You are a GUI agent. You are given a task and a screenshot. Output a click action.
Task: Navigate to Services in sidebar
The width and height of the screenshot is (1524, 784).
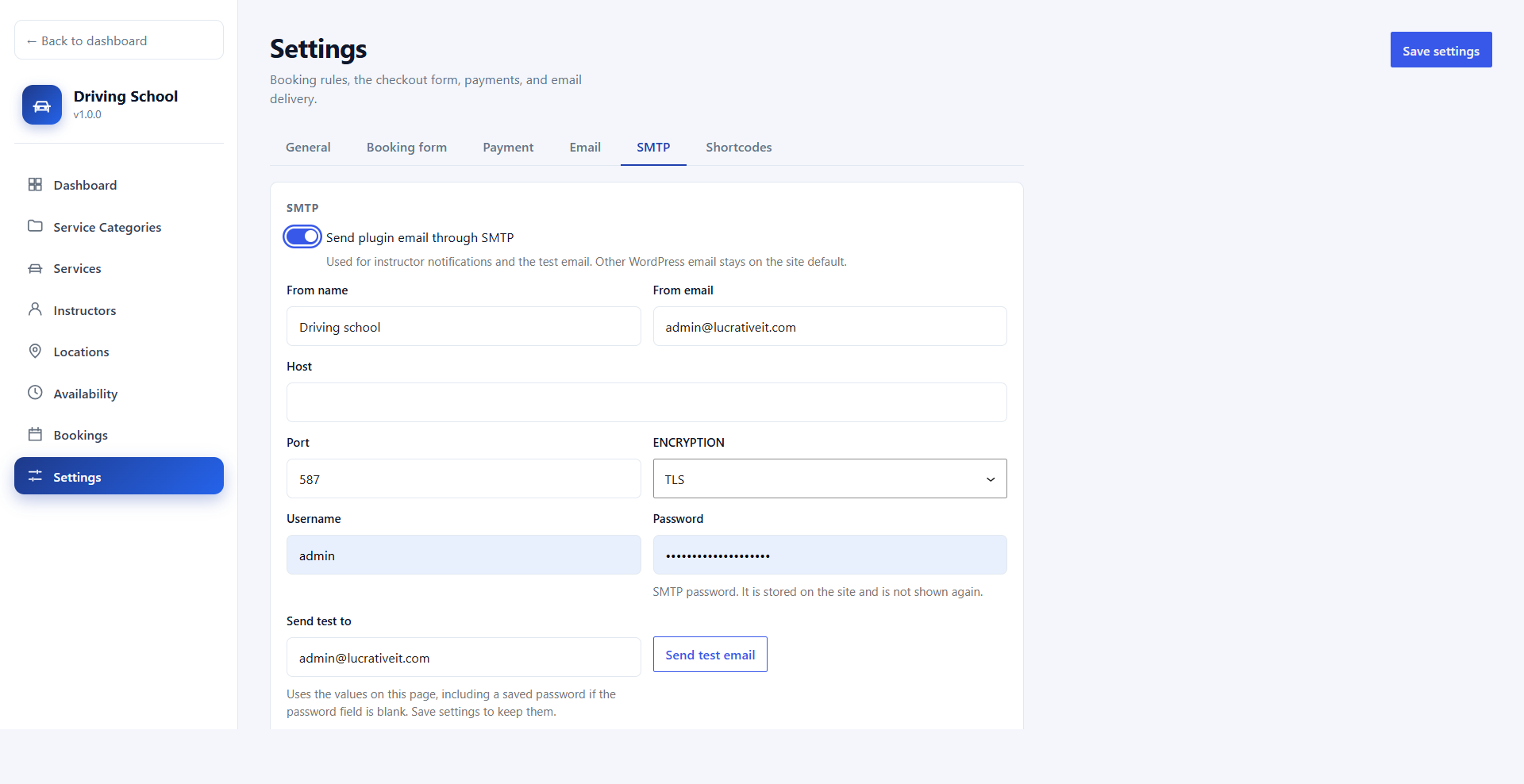click(x=119, y=268)
